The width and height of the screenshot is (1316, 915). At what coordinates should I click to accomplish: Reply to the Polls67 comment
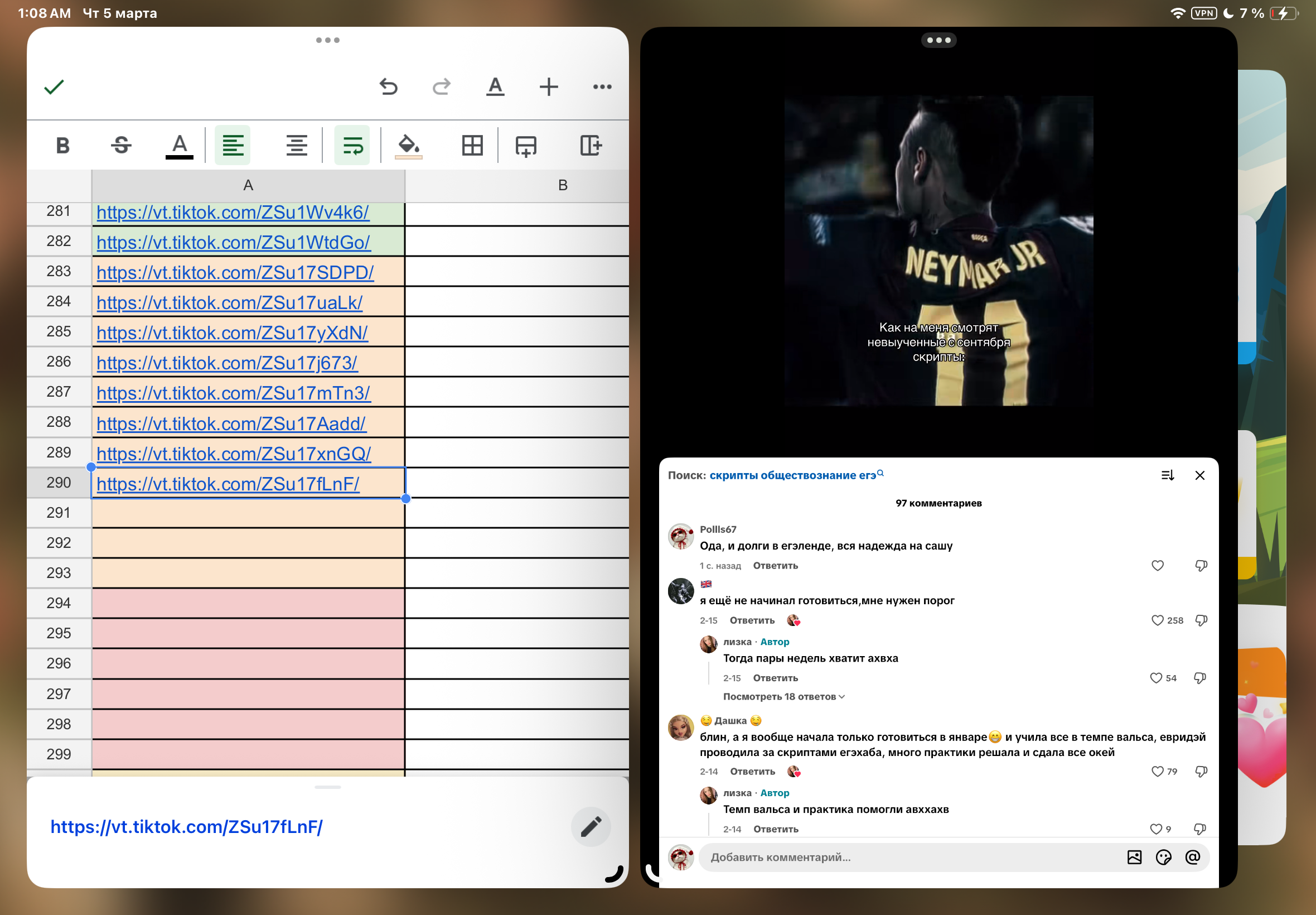(x=775, y=566)
